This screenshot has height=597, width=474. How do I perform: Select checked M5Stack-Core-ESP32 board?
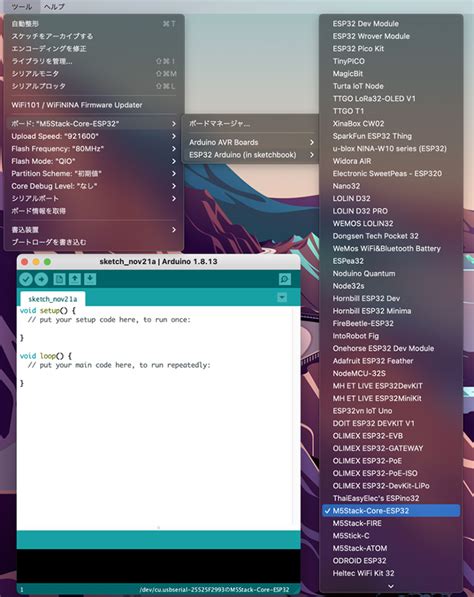click(x=391, y=511)
